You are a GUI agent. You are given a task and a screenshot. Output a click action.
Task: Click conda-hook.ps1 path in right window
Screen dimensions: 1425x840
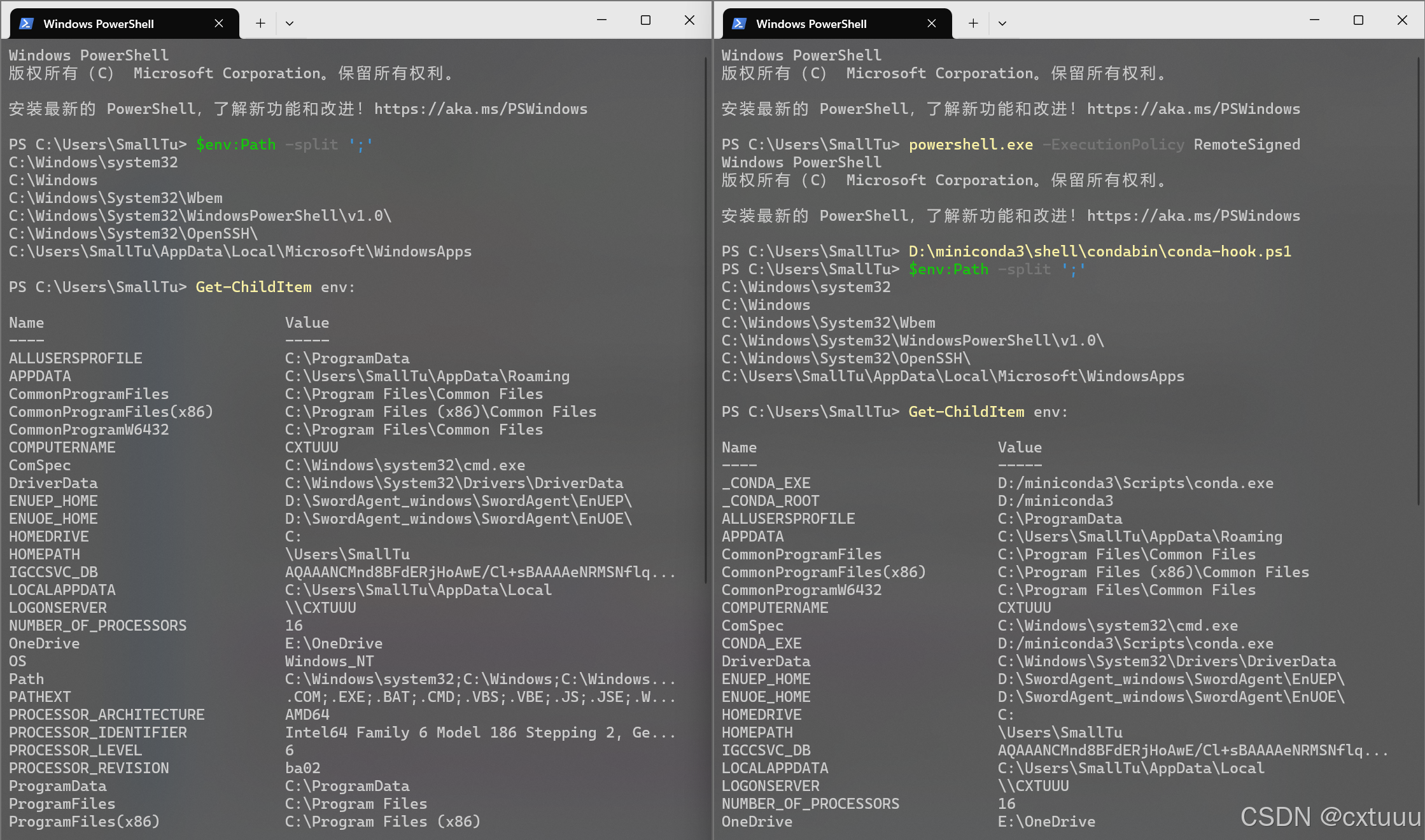(x=1100, y=251)
